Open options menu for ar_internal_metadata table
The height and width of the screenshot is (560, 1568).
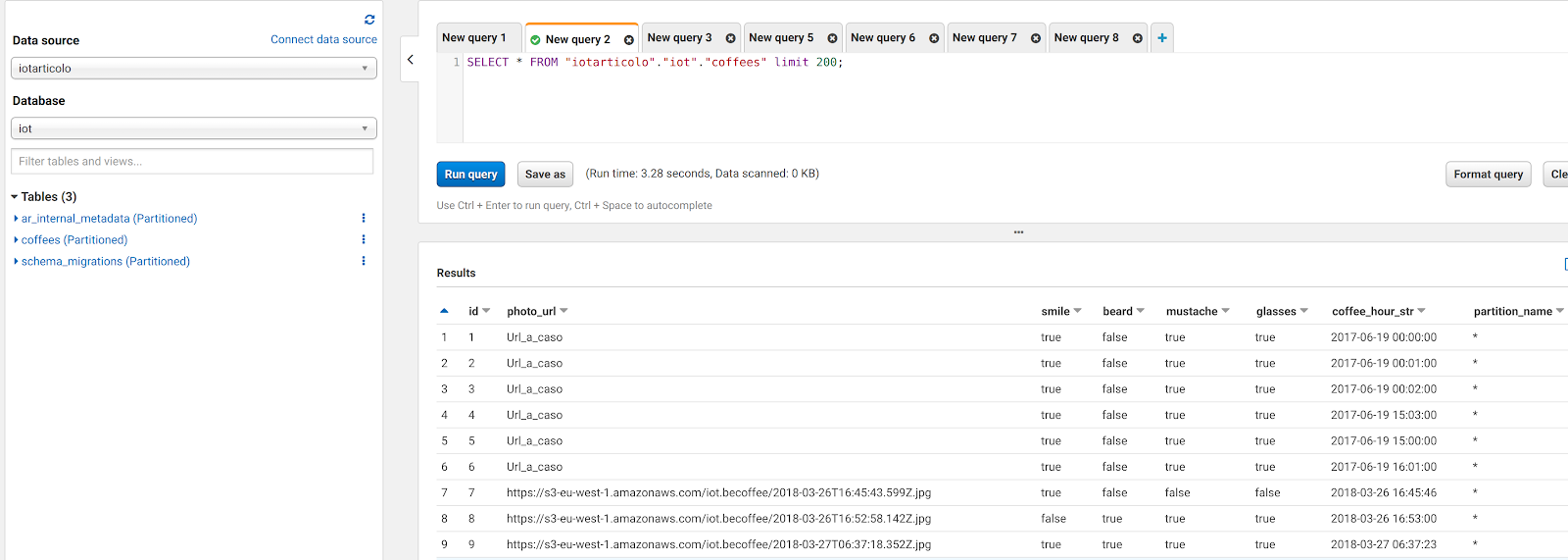coord(364,218)
